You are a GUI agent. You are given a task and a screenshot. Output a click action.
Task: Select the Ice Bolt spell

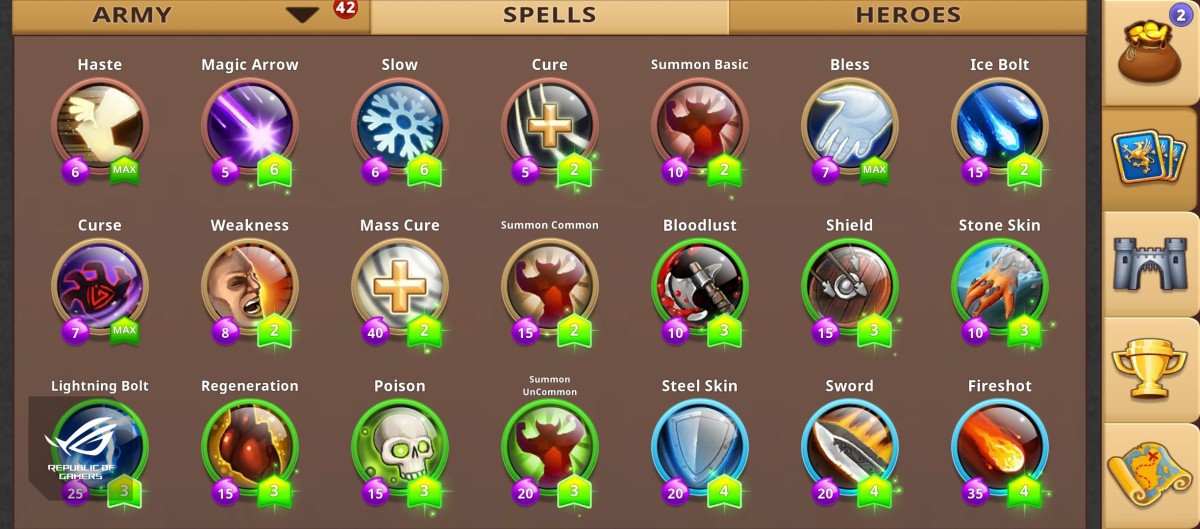coord(1000,126)
